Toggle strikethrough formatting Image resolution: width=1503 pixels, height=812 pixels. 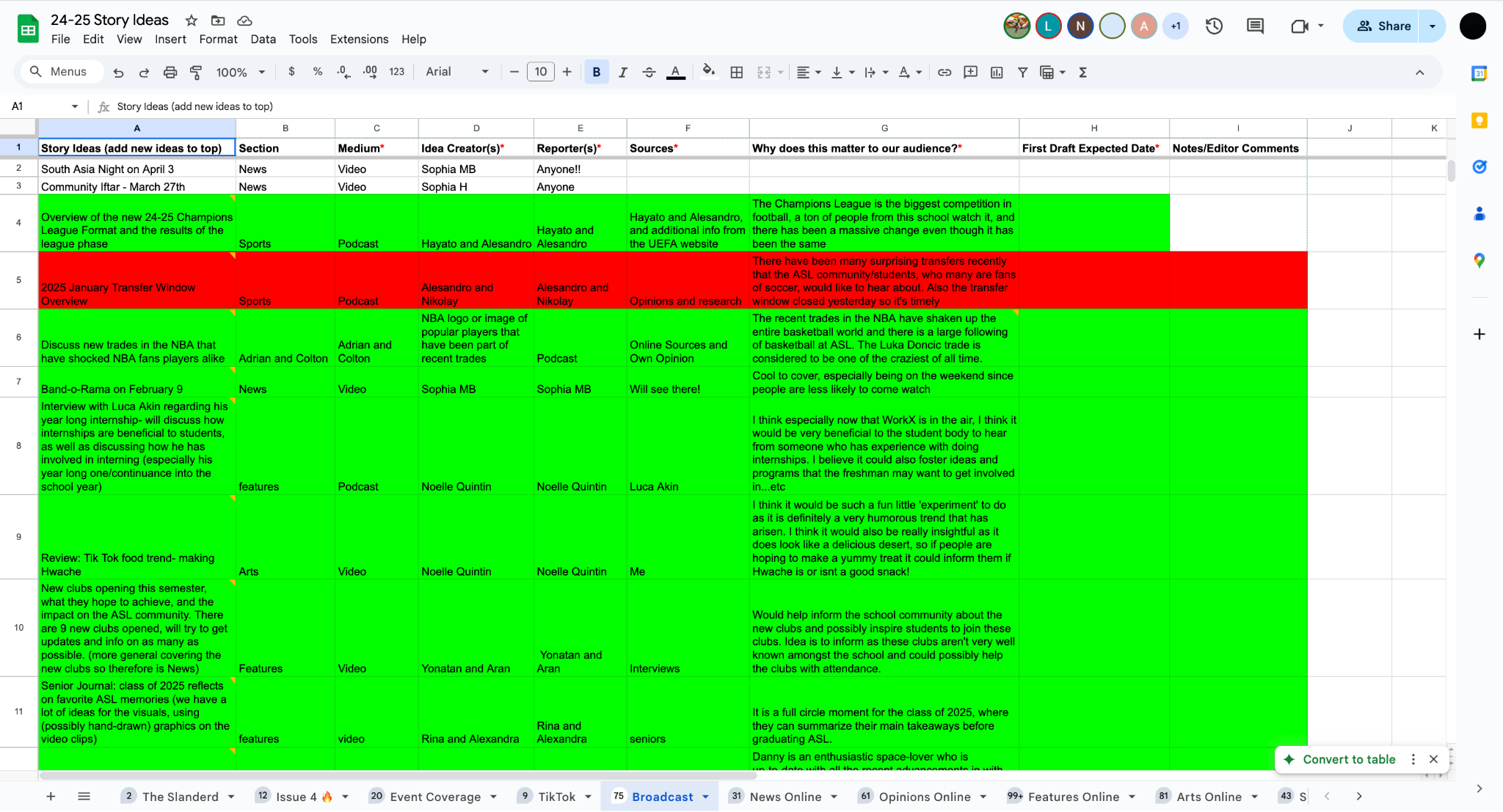[649, 72]
